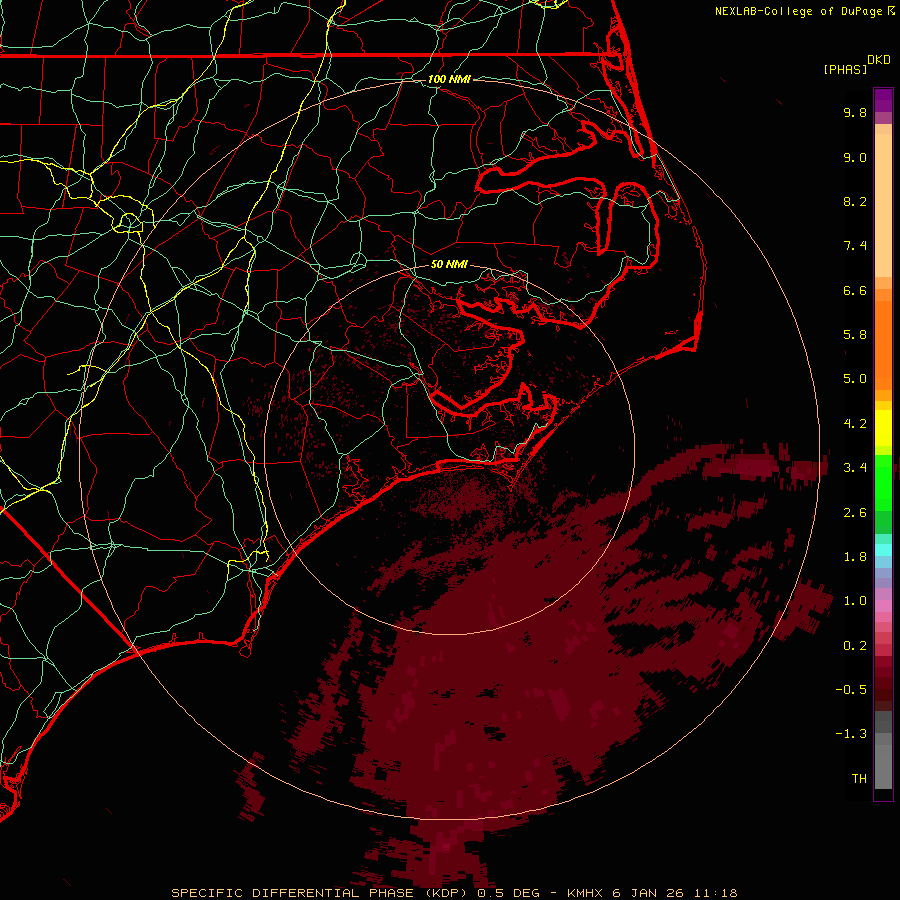Viewport: 900px width, 900px height.
Task: Click the 6 JAN 26 date text
Action: 648,893
